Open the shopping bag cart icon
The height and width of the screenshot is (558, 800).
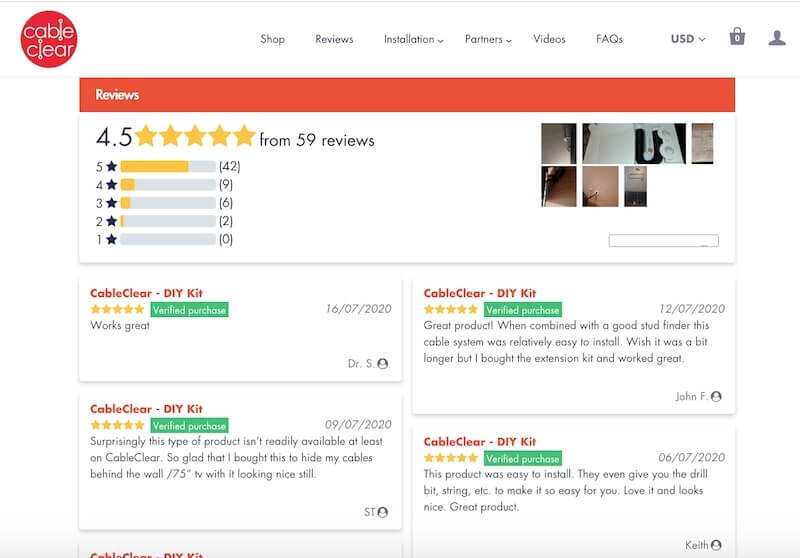click(737, 37)
